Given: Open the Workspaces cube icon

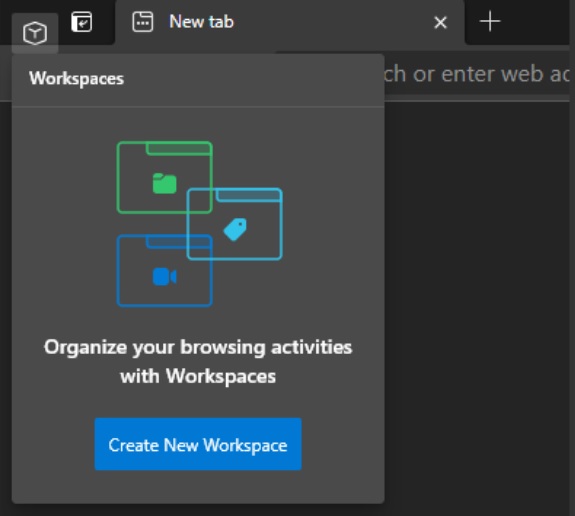Looking at the screenshot, I should click(x=35, y=33).
